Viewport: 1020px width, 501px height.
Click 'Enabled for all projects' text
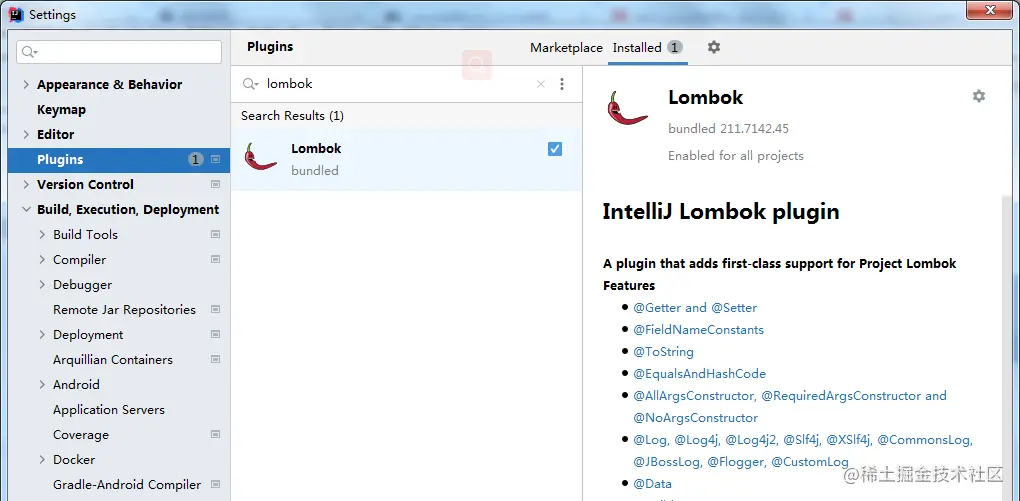[x=736, y=156]
